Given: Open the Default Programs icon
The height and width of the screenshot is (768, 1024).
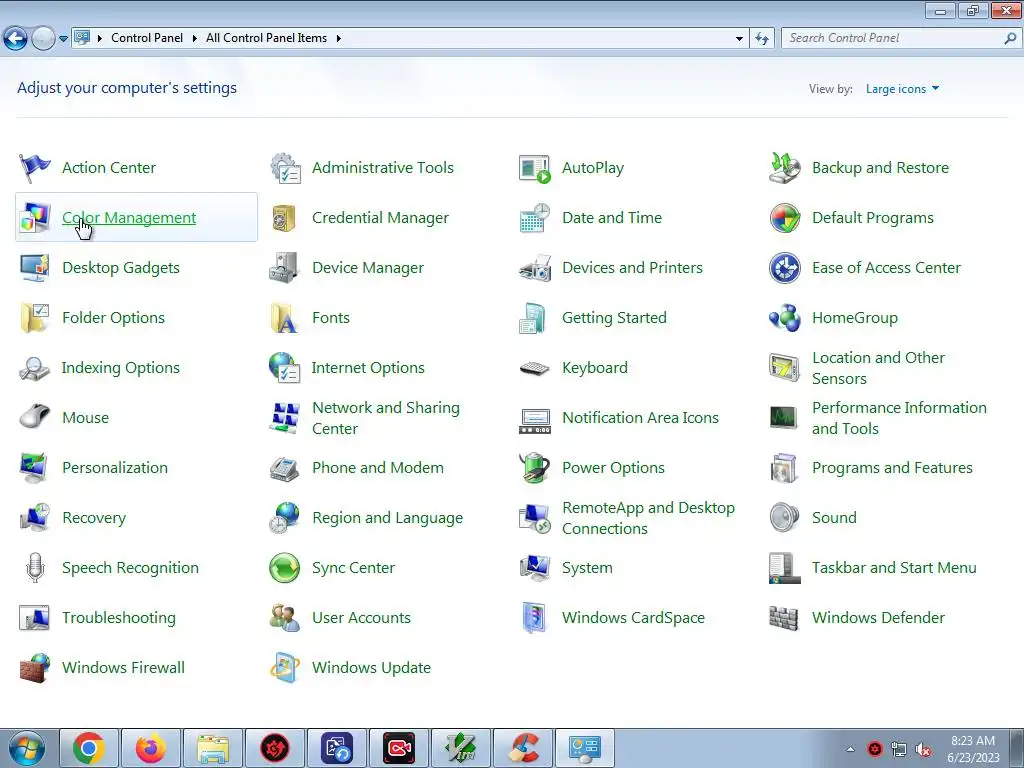Looking at the screenshot, I should click(784, 218).
